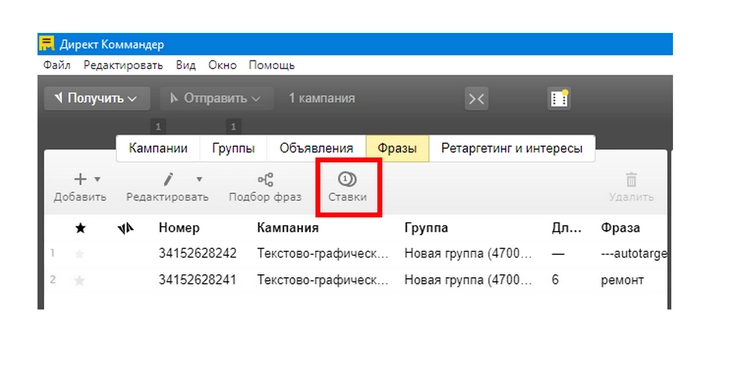
Task: Click the 1 кампания label
Action: pyautogui.click(x=322, y=98)
